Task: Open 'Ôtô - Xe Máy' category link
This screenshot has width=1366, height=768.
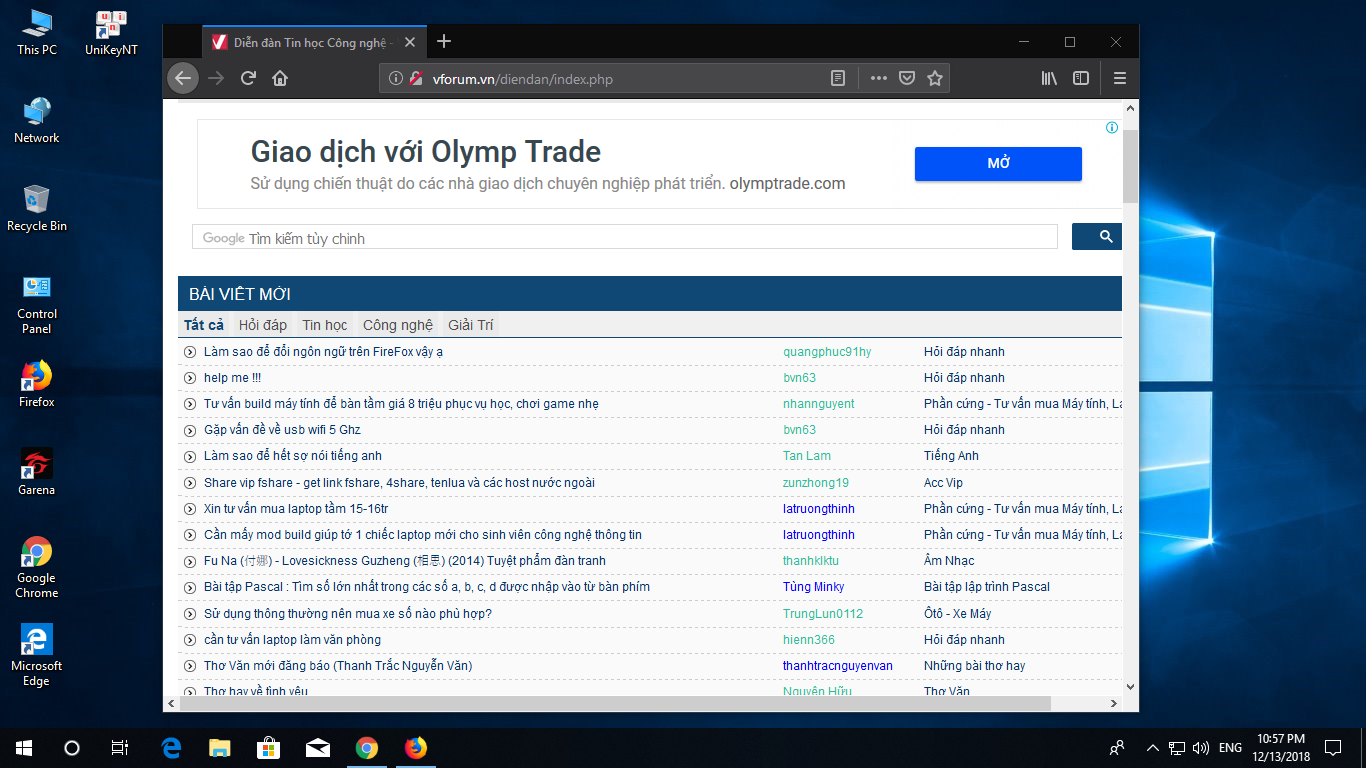Action: [957, 614]
